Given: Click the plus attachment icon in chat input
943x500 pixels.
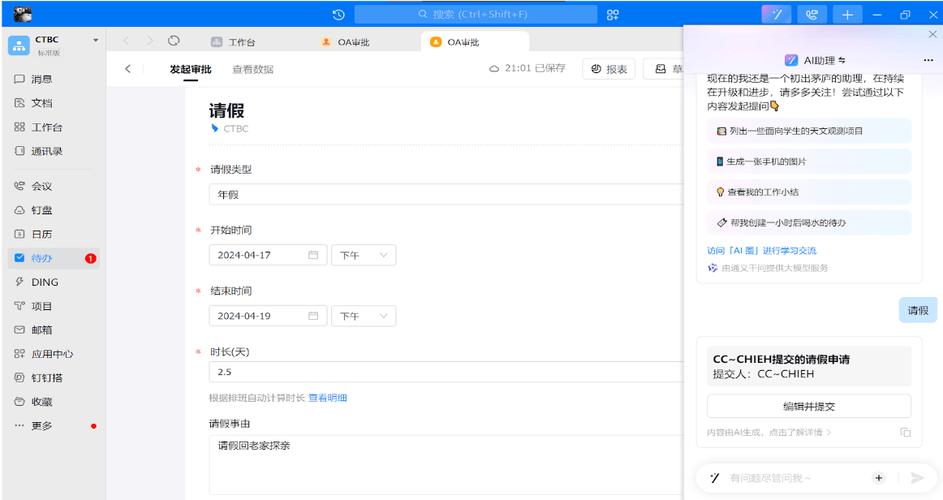Looking at the screenshot, I should 879,478.
